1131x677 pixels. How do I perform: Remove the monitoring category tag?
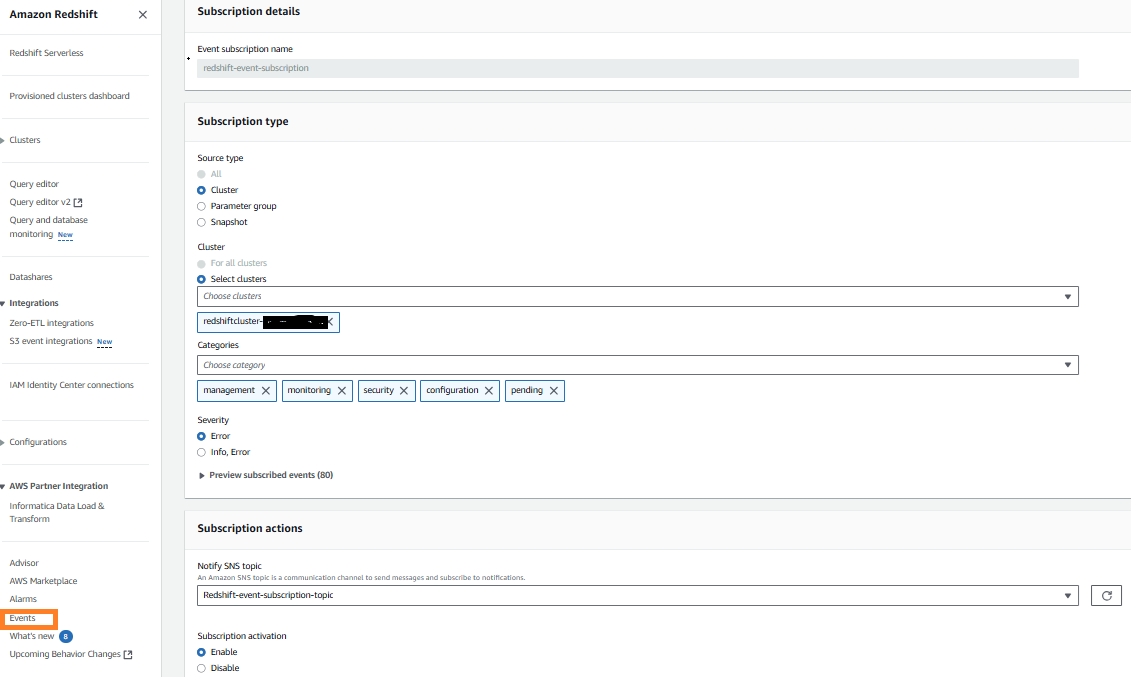click(x=342, y=391)
